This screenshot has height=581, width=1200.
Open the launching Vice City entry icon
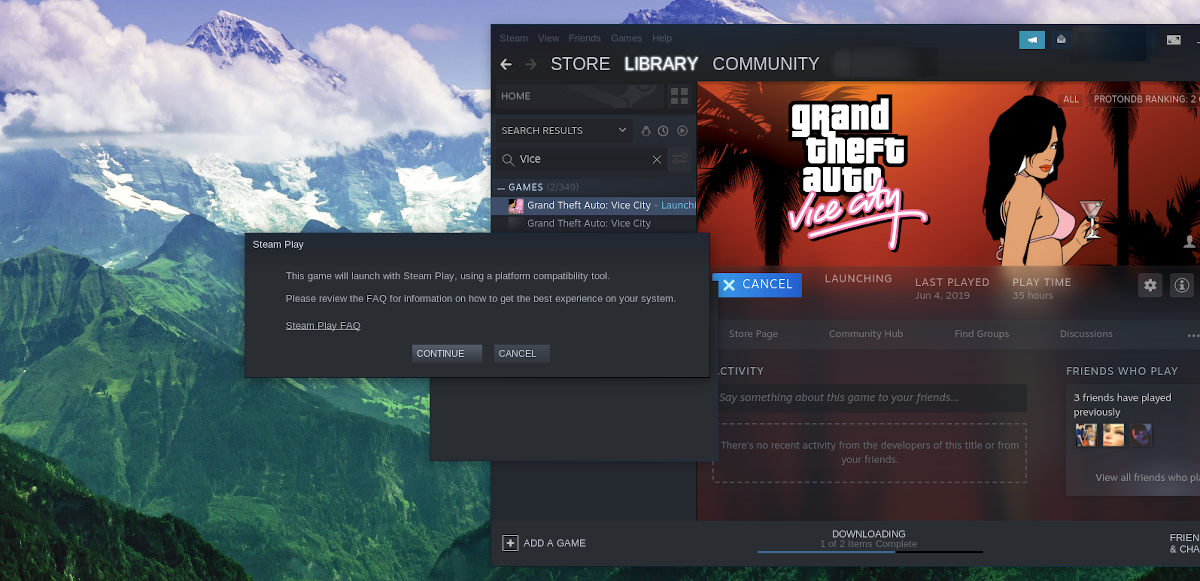coord(516,206)
